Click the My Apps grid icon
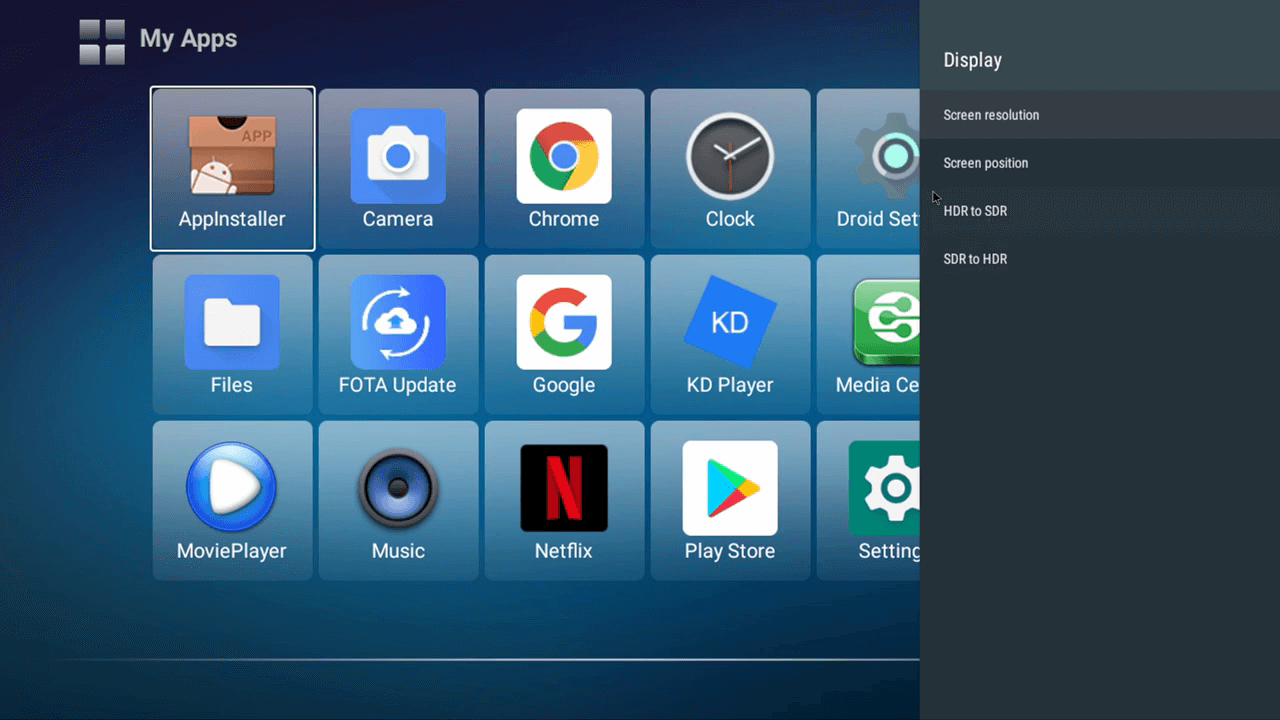The image size is (1280, 720). pyautogui.click(x=102, y=42)
